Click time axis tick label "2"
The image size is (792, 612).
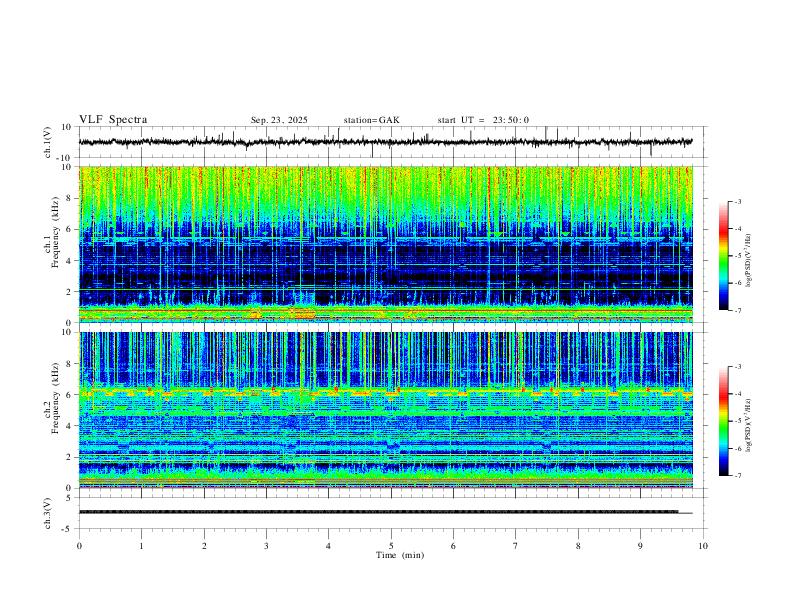tap(204, 546)
